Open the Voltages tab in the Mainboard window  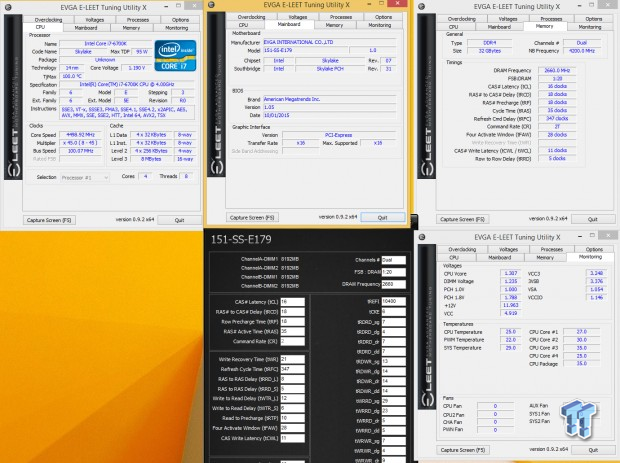click(x=298, y=17)
